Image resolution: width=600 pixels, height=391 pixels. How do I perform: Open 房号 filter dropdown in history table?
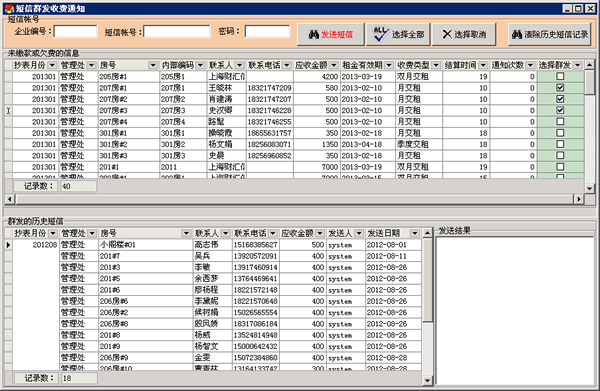click(x=186, y=233)
